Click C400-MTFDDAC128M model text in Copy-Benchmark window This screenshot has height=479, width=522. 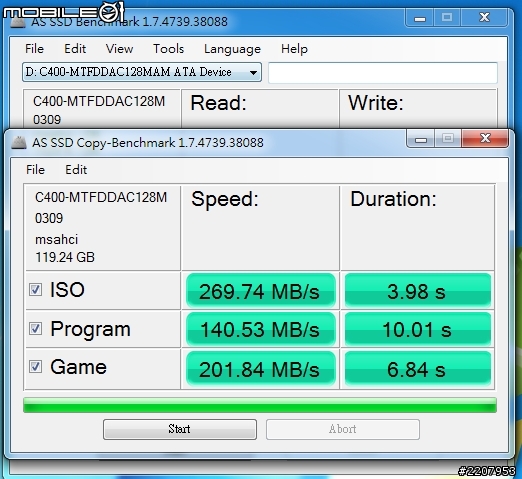point(101,197)
